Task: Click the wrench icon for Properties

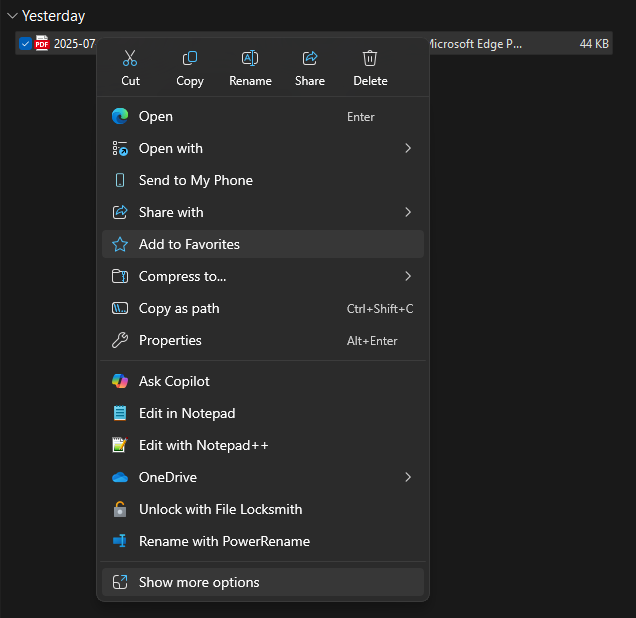Action: point(120,340)
